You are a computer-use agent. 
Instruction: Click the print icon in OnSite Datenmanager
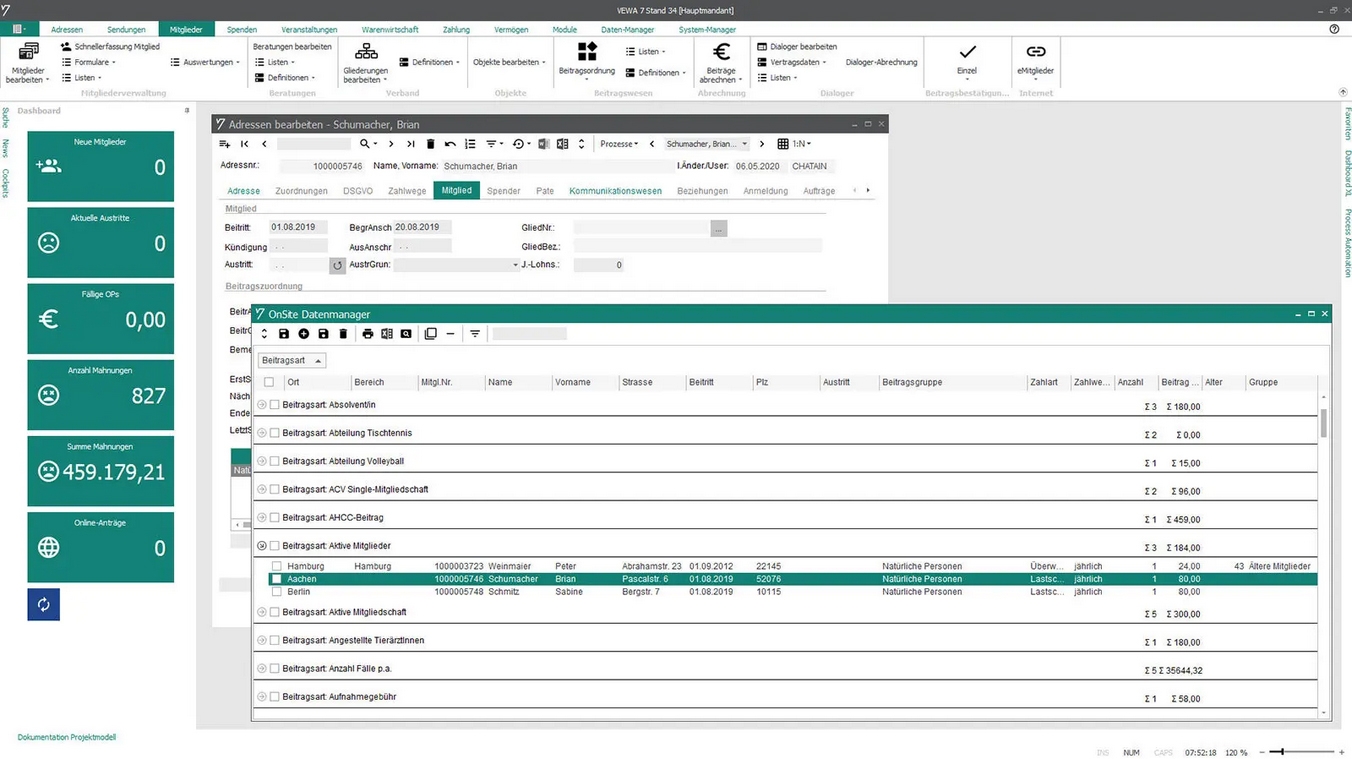tap(368, 334)
